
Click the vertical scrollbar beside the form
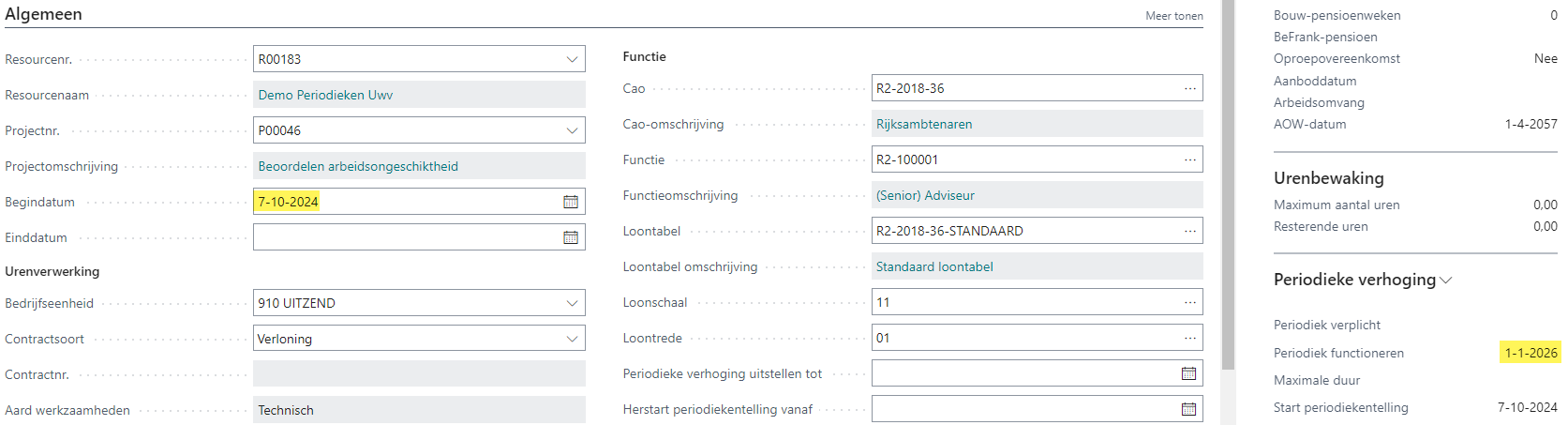(1228, 188)
